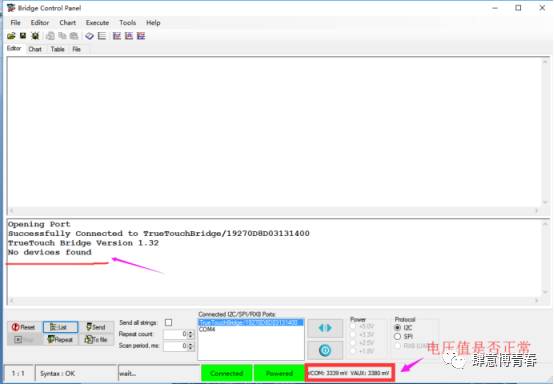Viewport: 554px width, 385px height.
Task: Click the Repeat button
Action: [x=60, y=339]
